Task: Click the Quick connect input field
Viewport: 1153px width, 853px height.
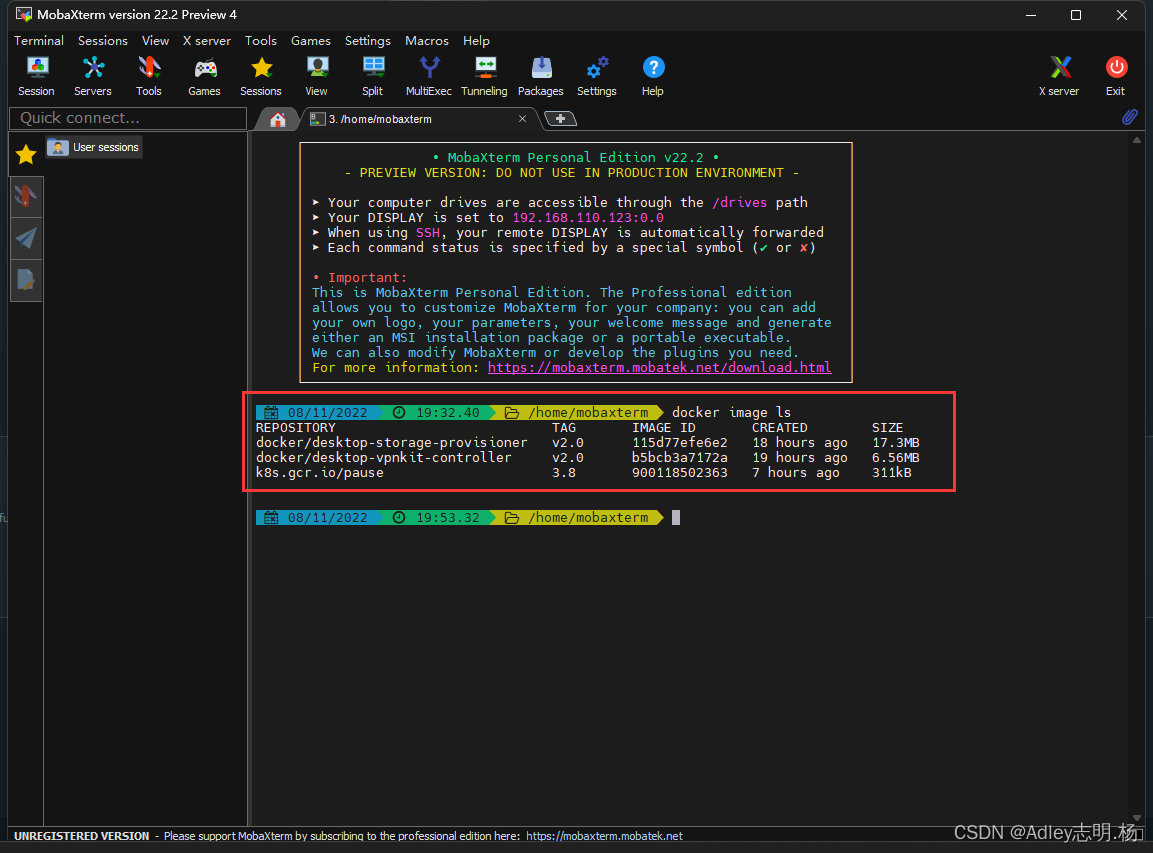Action: 128,118
